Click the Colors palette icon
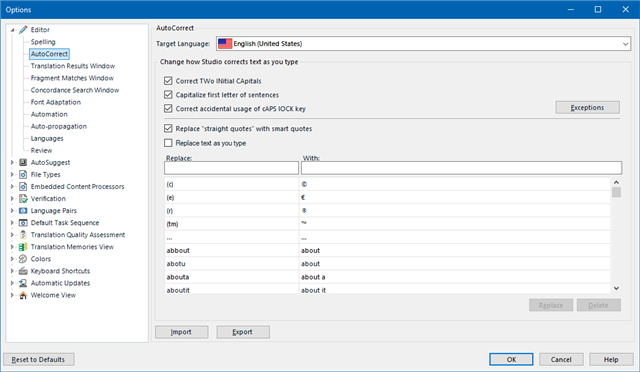 tap(23, 259)
